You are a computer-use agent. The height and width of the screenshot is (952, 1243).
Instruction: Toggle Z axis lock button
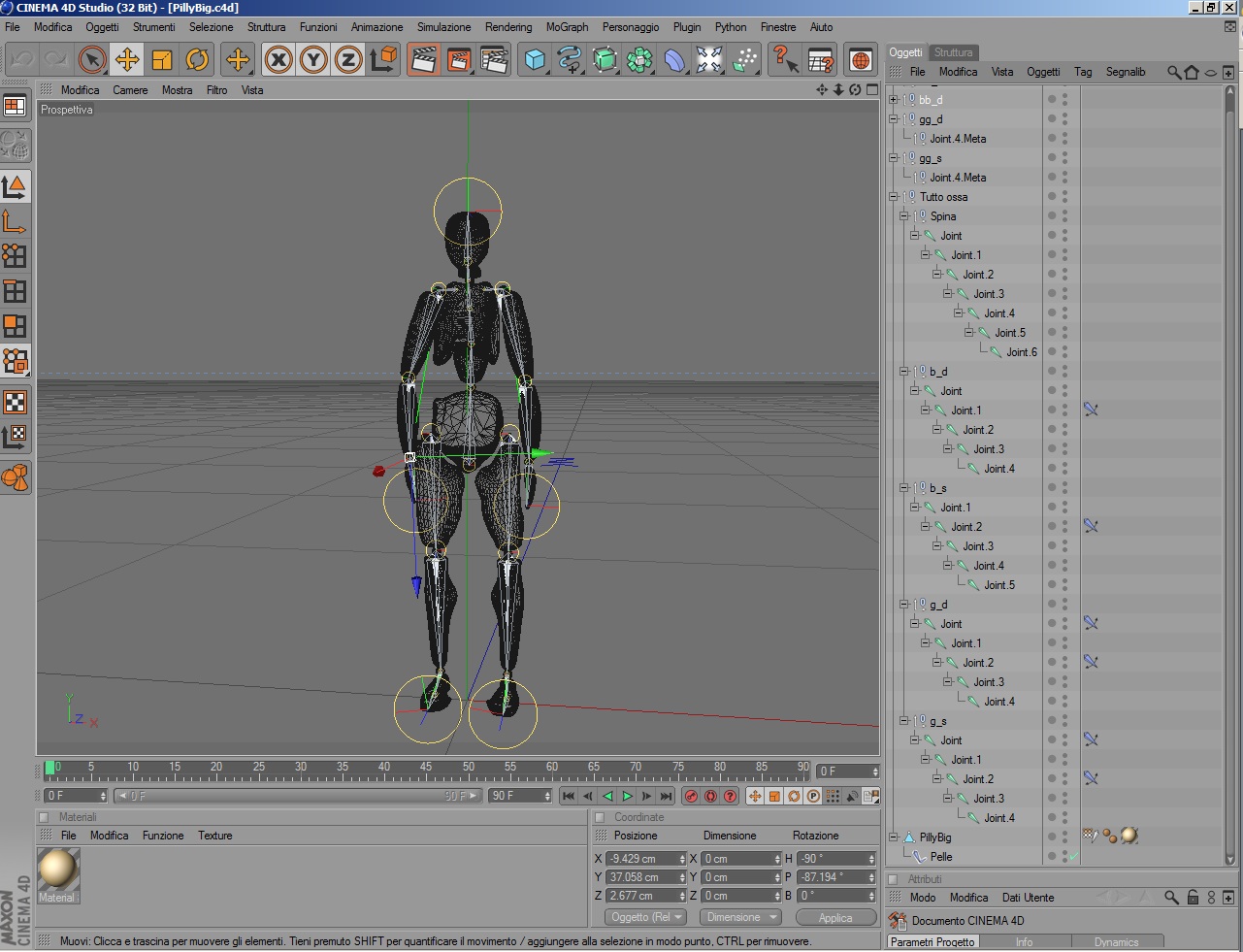pos(348,60)
